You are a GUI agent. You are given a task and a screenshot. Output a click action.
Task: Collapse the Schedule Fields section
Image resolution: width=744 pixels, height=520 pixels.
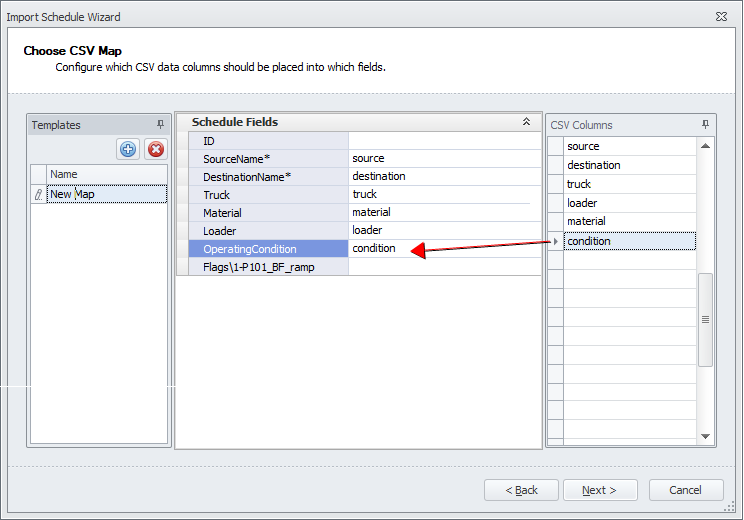pos(526,122)
